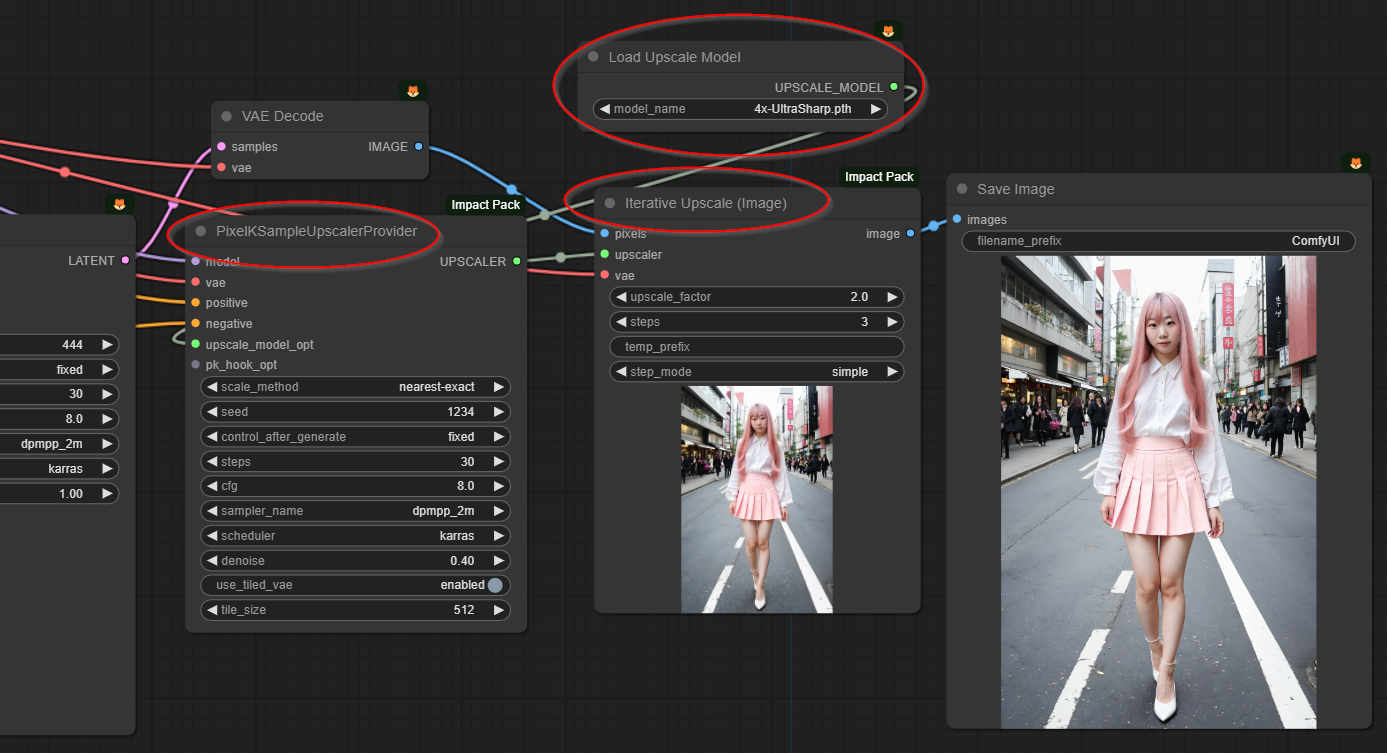
Task: Open the scale_method dropdown set to nearest-exact
Action: 356,387
